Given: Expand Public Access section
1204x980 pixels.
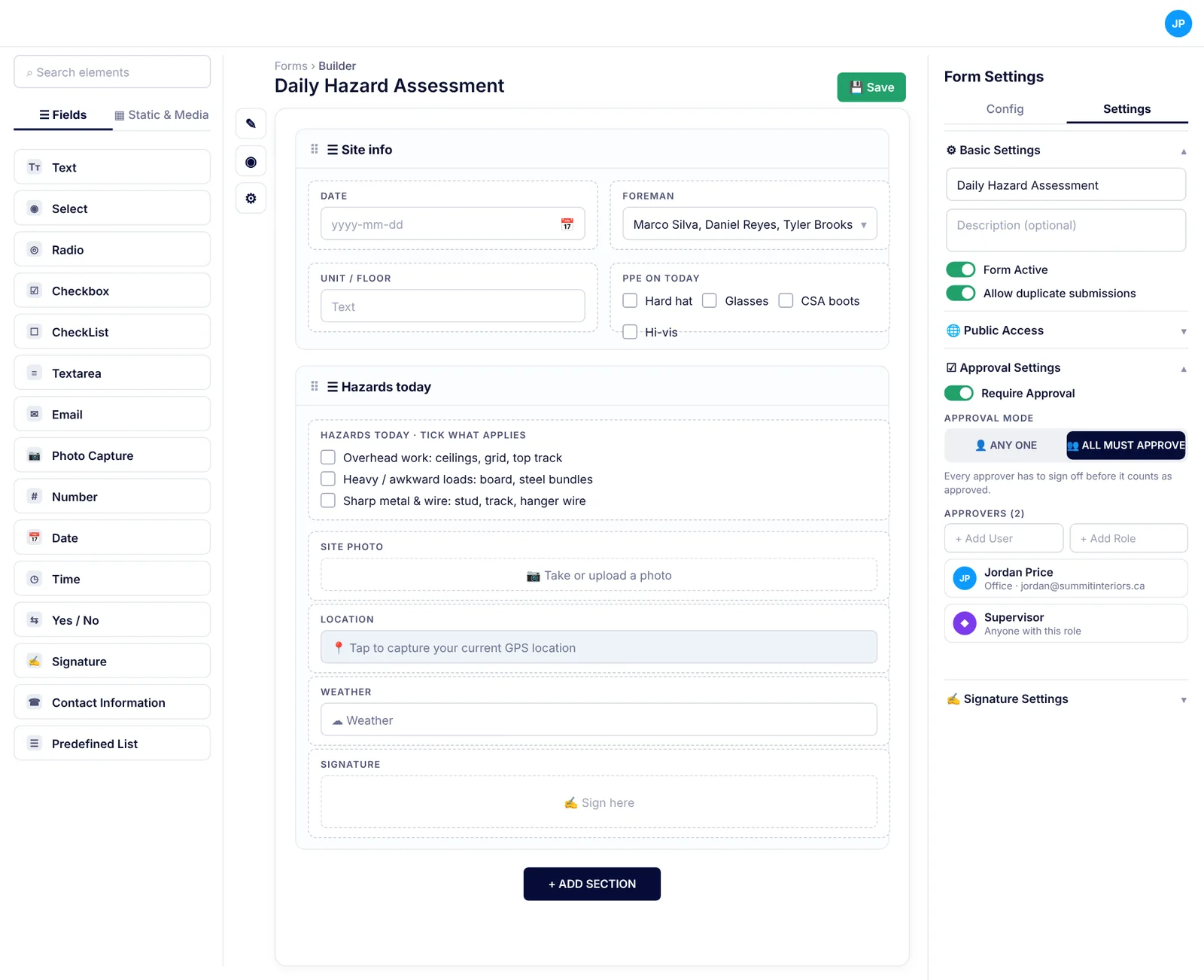Looking at the screenshot, I should click(1183, 331).
